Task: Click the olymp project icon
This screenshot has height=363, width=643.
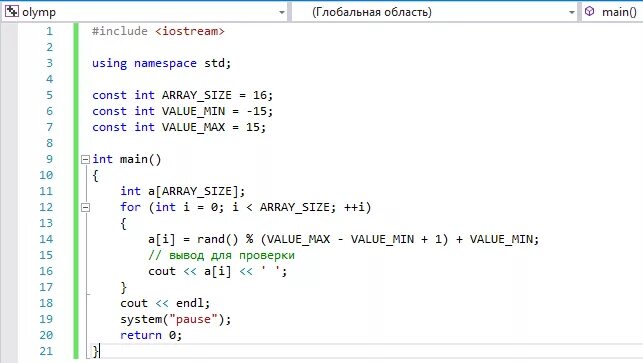Action: pos(11,11)
